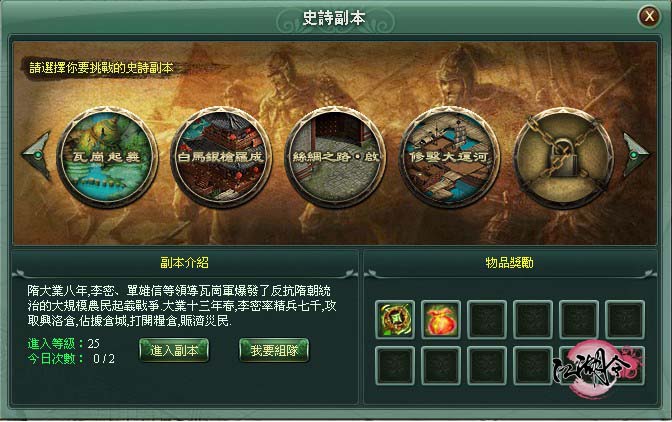The image size is (672, 422).
Task: Click the fourth empty reward slot in top row
Action: click(533, 320)
